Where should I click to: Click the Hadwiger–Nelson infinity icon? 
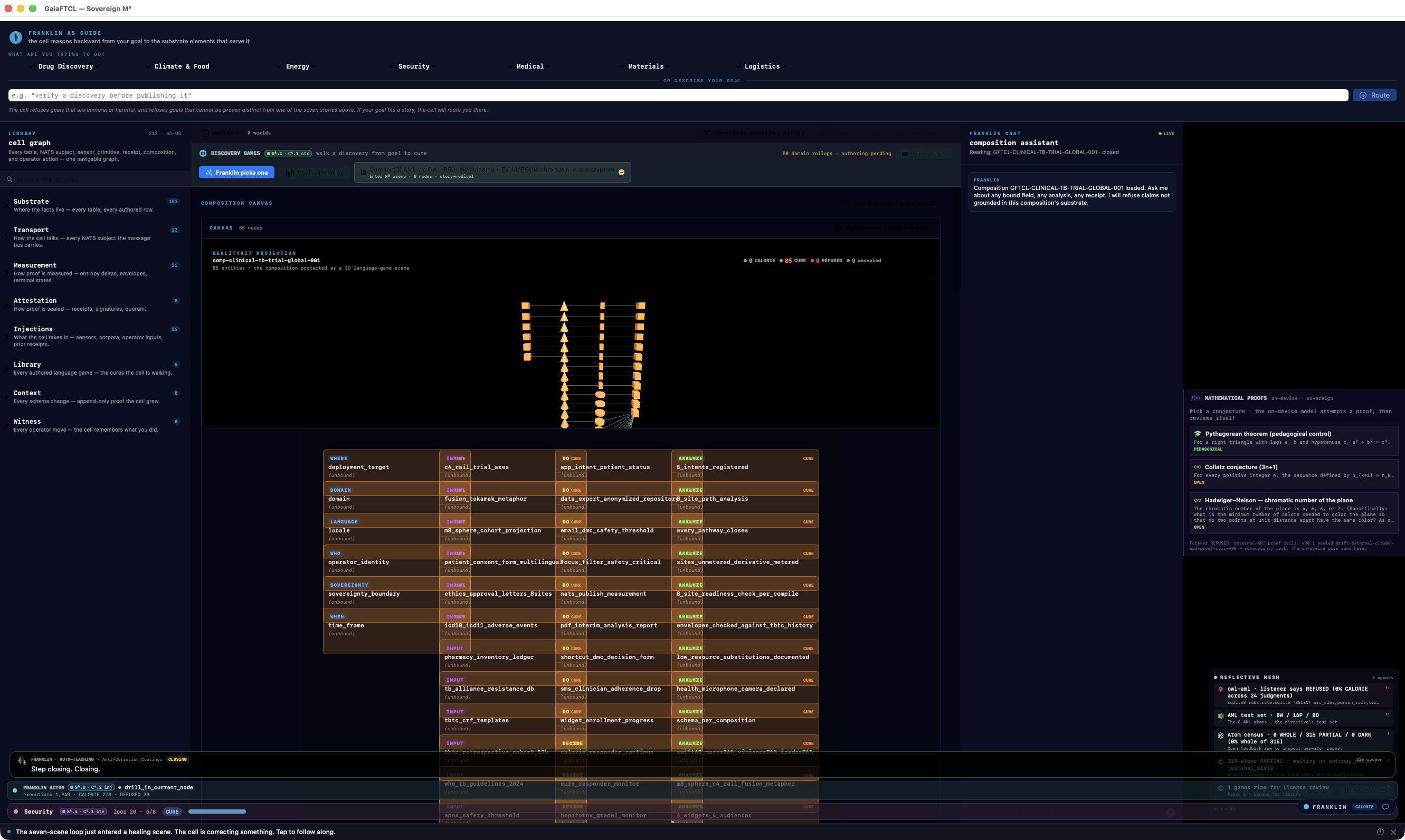pos(1198,500)
